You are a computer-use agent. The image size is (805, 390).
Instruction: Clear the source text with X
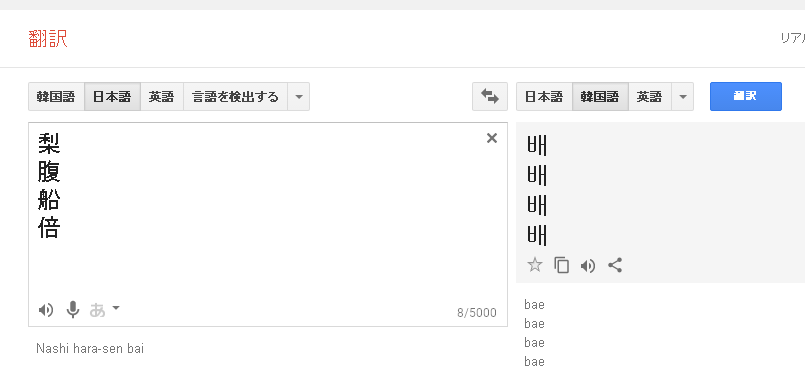pyautogui.click(x=492, y=138)
